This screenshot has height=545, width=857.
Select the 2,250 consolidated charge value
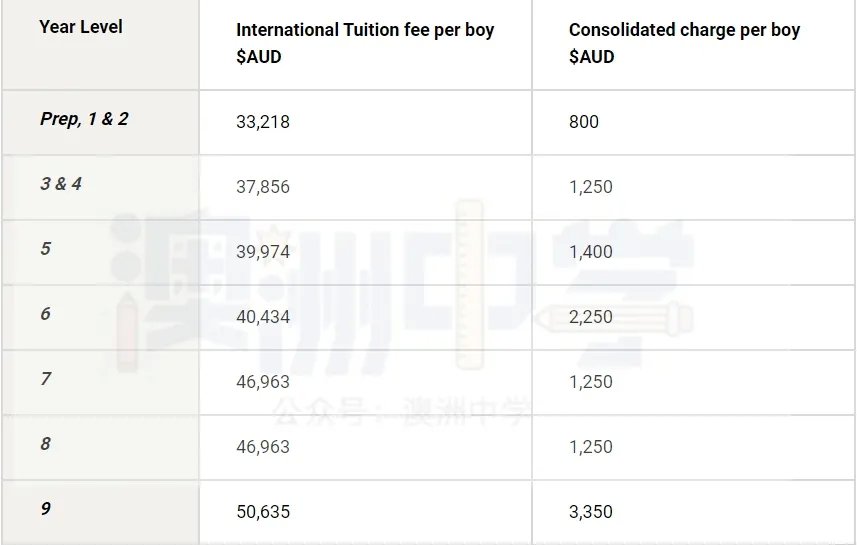pos(591,317)
